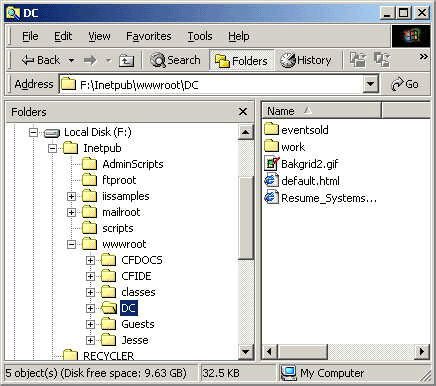Select the Guests folder icon
The image size is (436, 386).
click(108, 324)
